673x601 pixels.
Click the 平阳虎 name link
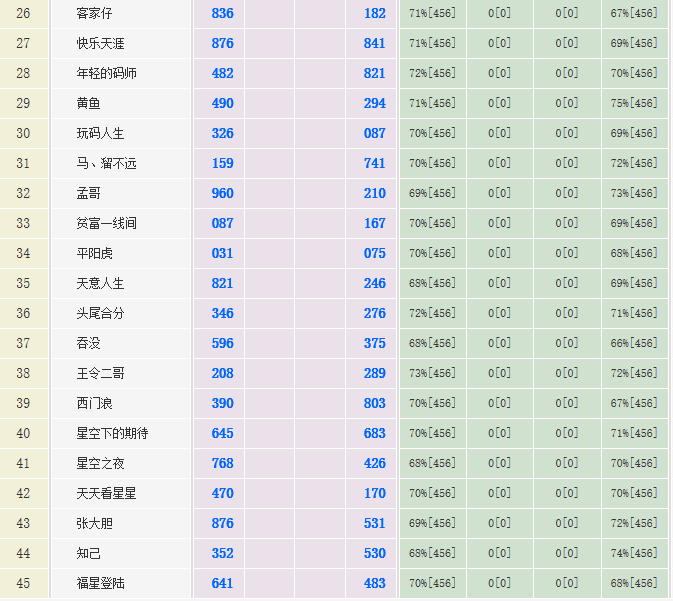click(x=94, y=253)
